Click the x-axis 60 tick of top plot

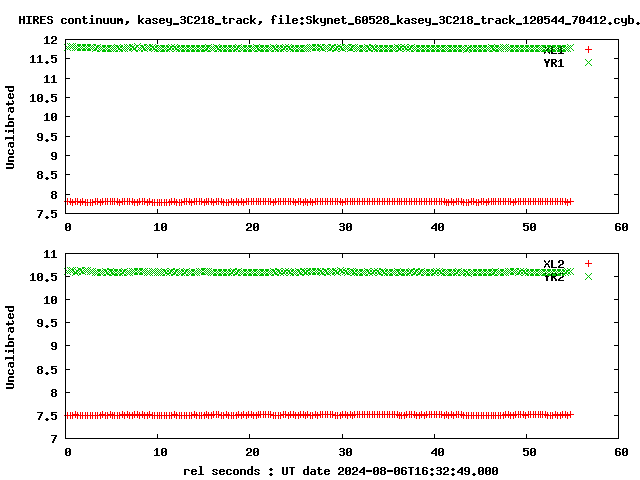point(621,227)
